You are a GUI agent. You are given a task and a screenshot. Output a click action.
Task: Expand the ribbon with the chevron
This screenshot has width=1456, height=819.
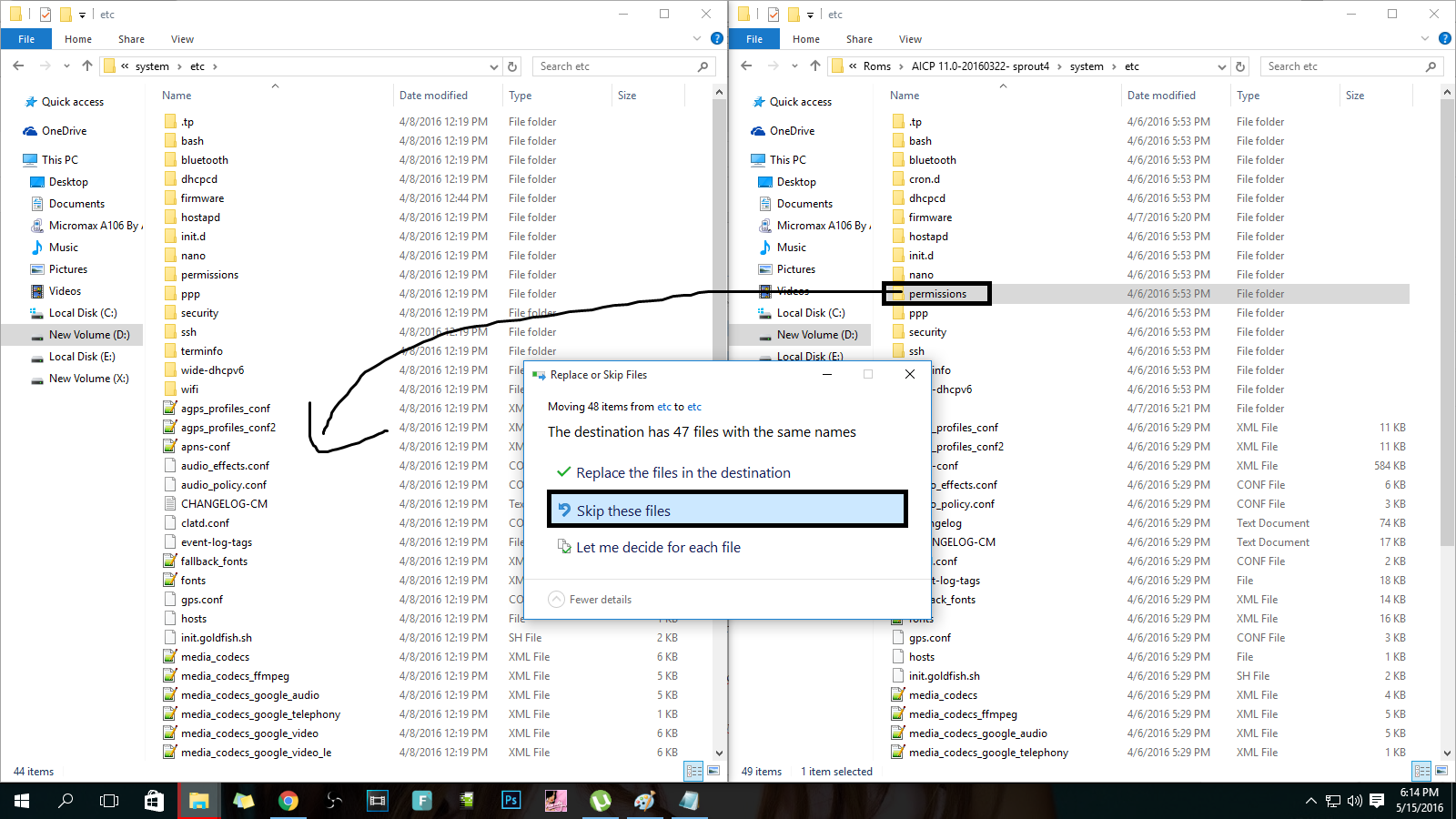point(697,38)
